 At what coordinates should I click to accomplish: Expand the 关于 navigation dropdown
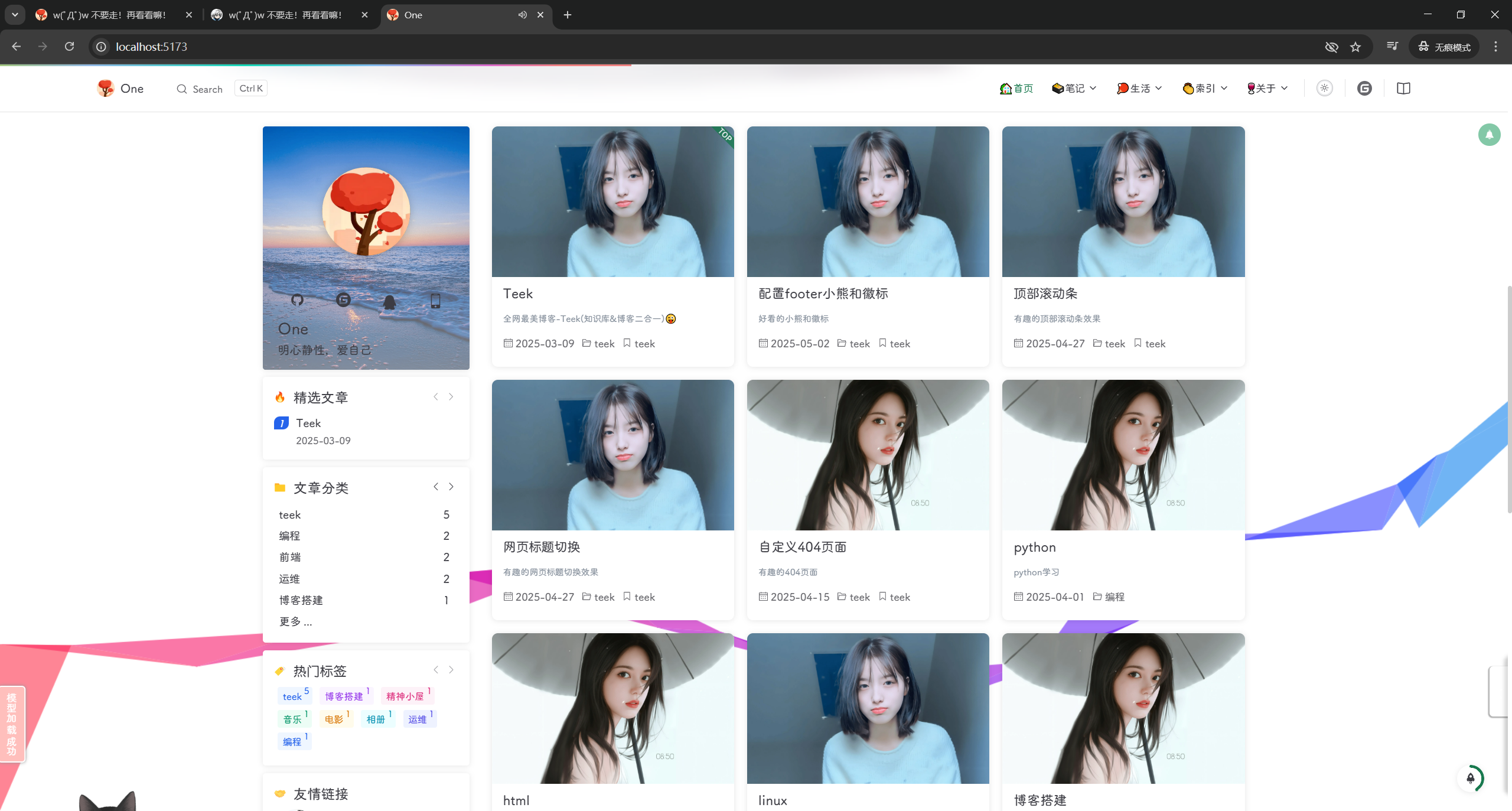click(1267, 89)
